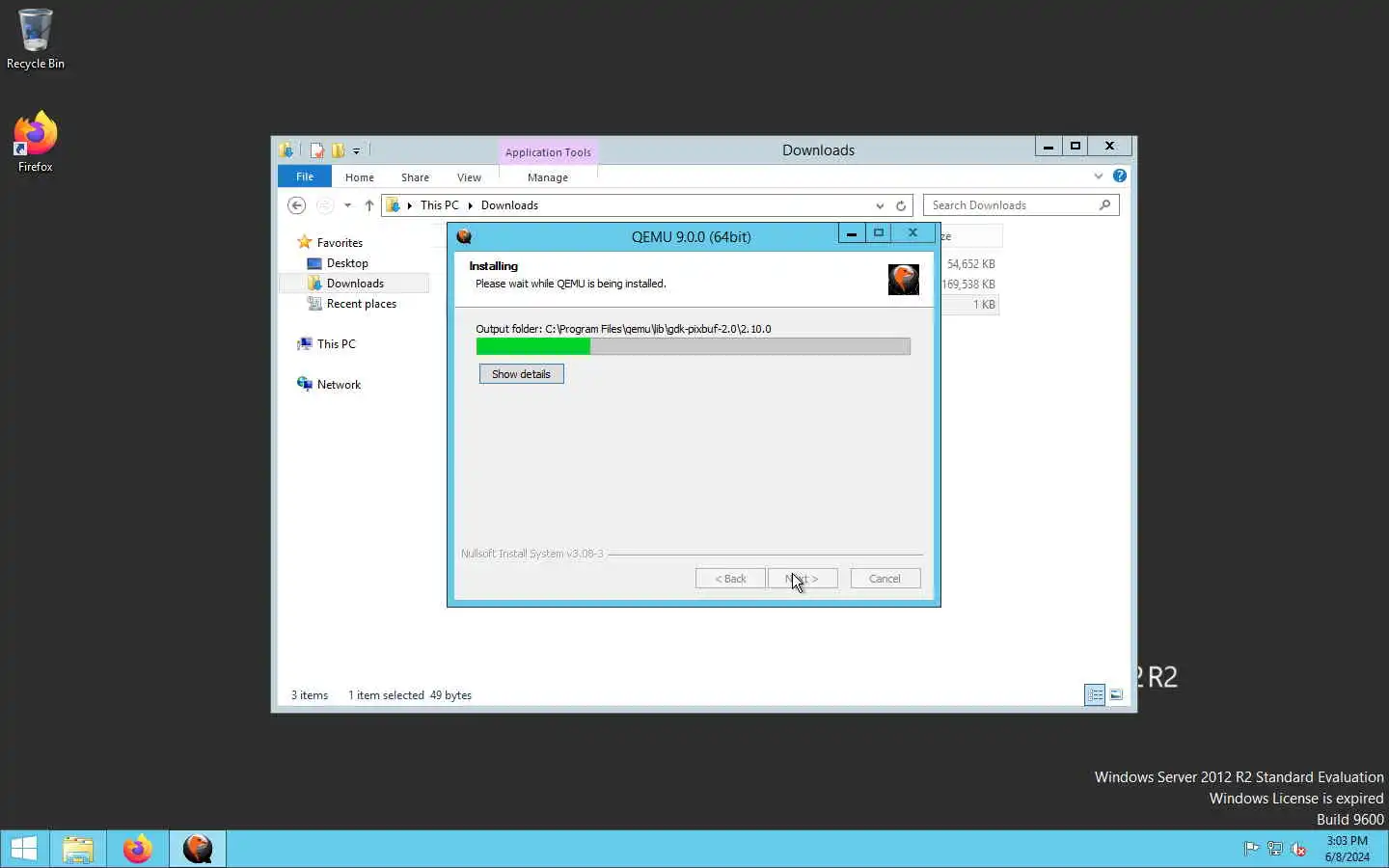Open File Explorer from the taskbar
The width and height of the screenshot is (1389, 868).
(78, 849)
